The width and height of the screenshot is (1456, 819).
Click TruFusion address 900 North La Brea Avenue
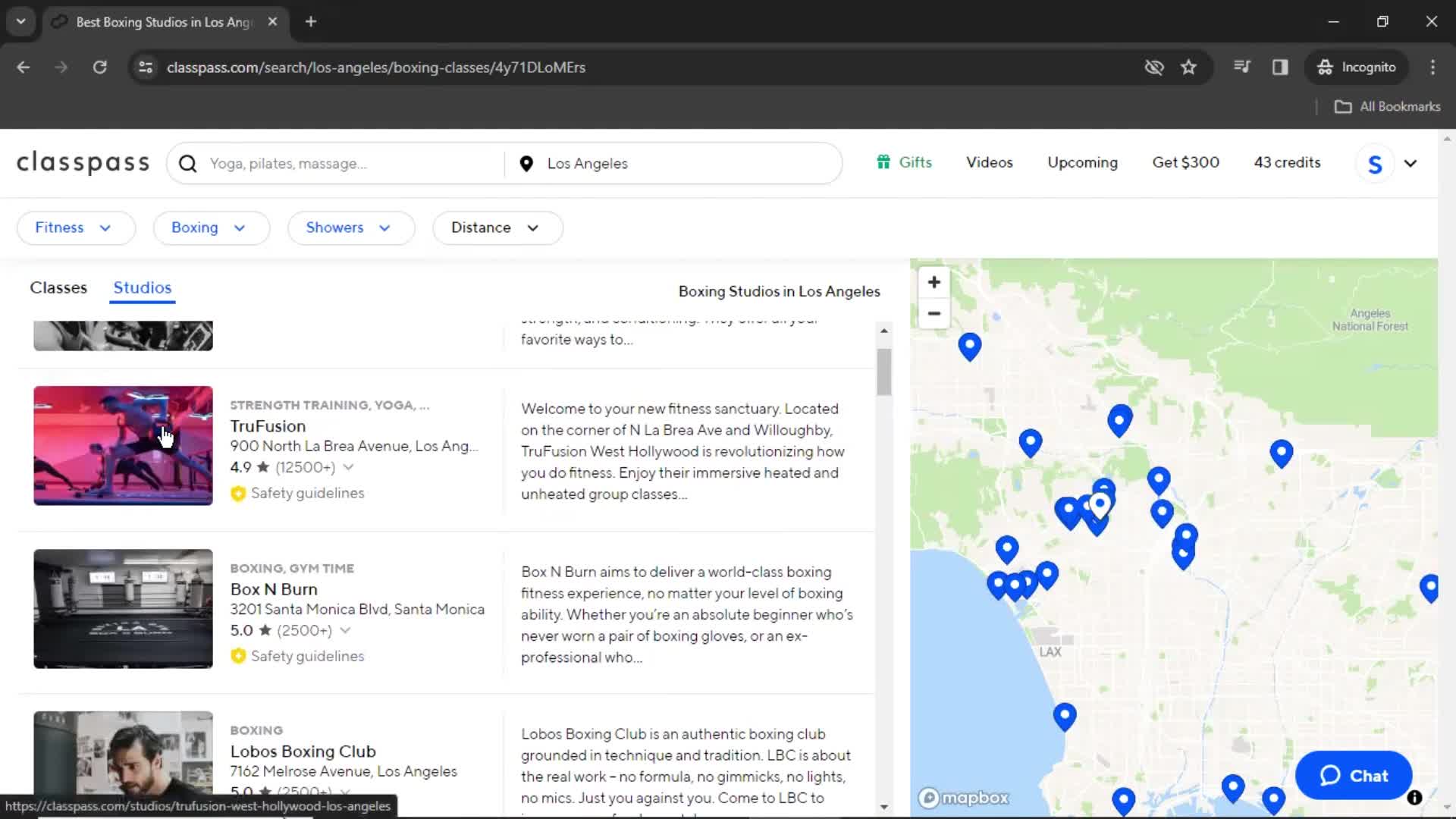pos(354,447)
